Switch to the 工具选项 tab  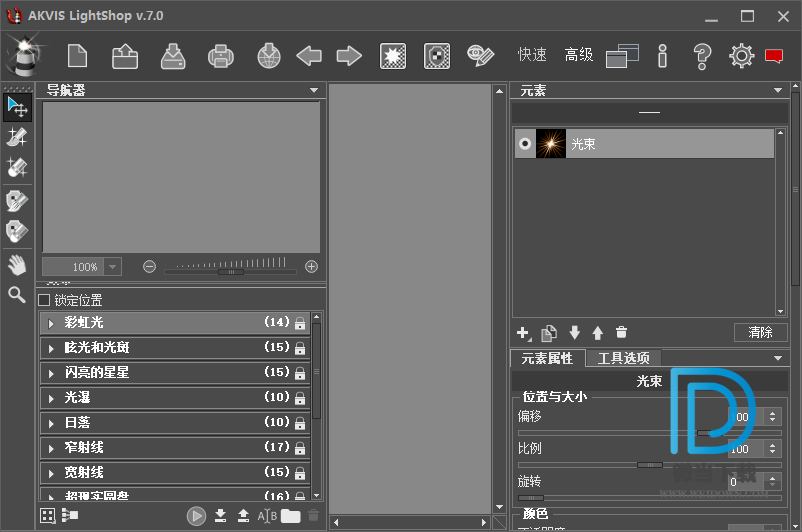point(623,358)
